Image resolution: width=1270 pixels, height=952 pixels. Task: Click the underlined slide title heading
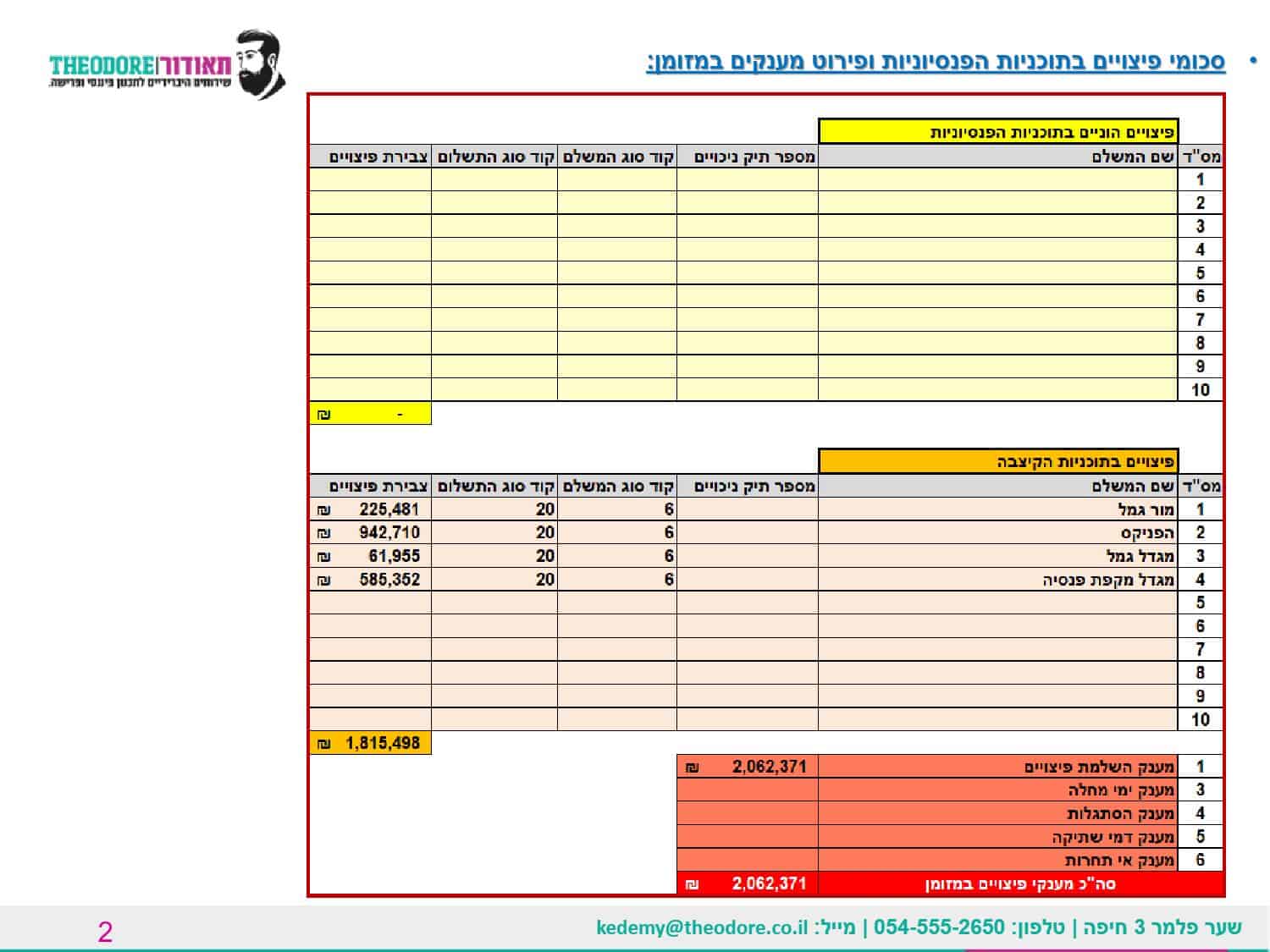(936, 63)
